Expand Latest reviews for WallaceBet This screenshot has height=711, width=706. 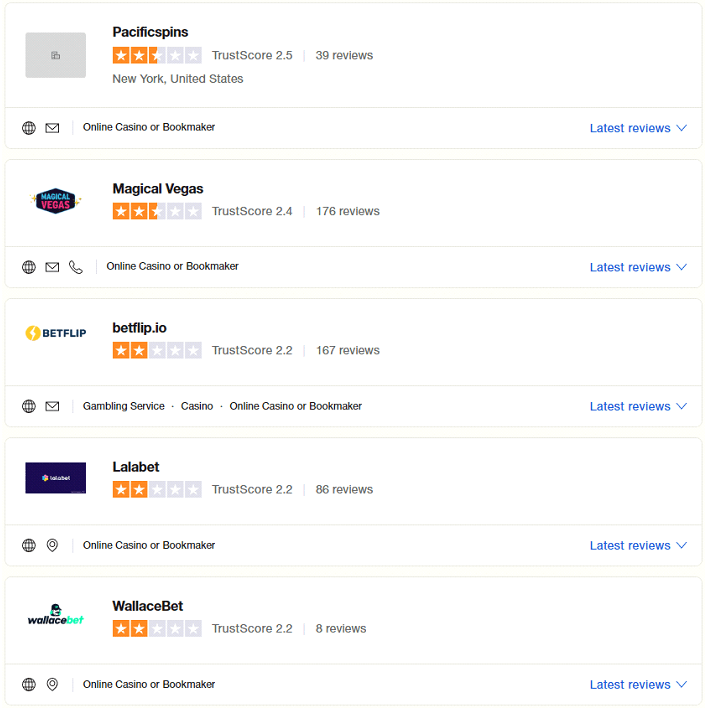click(x=638, y=685)
